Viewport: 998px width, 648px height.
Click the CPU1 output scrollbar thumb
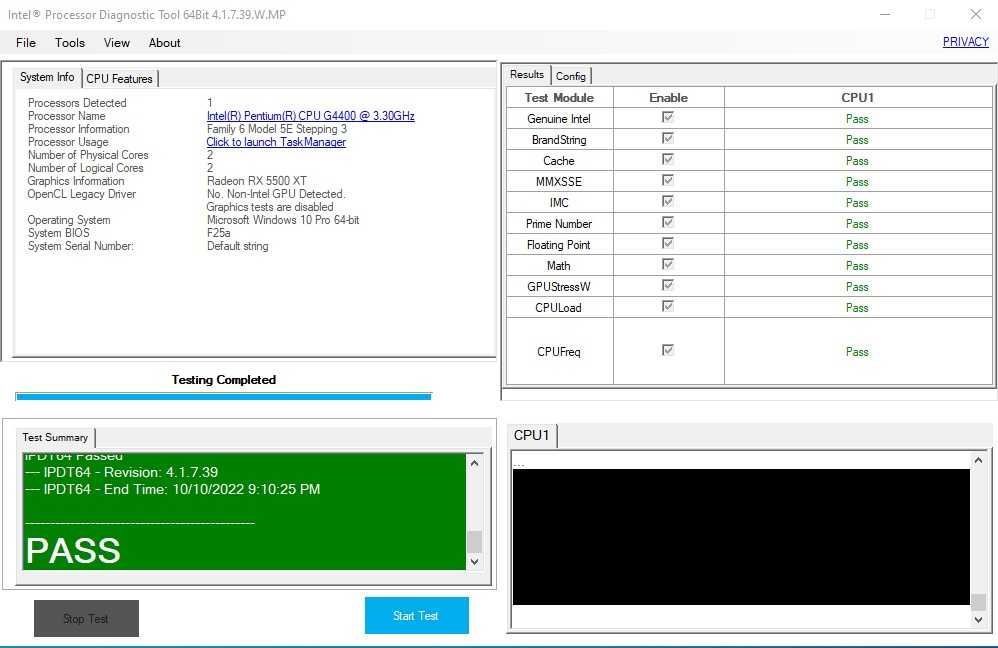click(978, 602)
